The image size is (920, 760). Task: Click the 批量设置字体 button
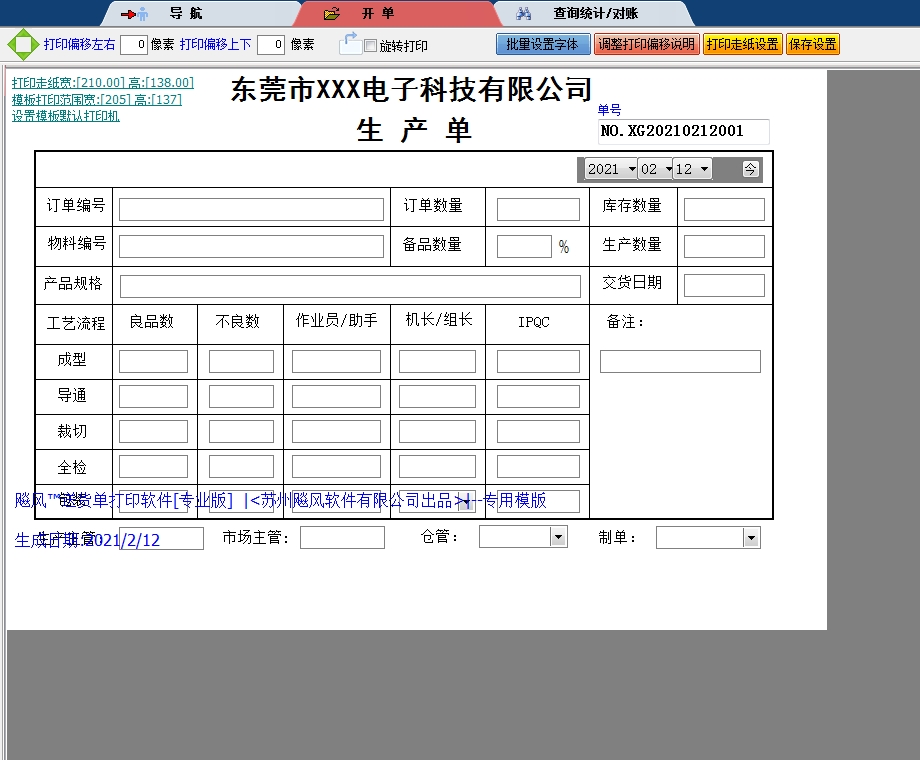click(x=542, y=45)
